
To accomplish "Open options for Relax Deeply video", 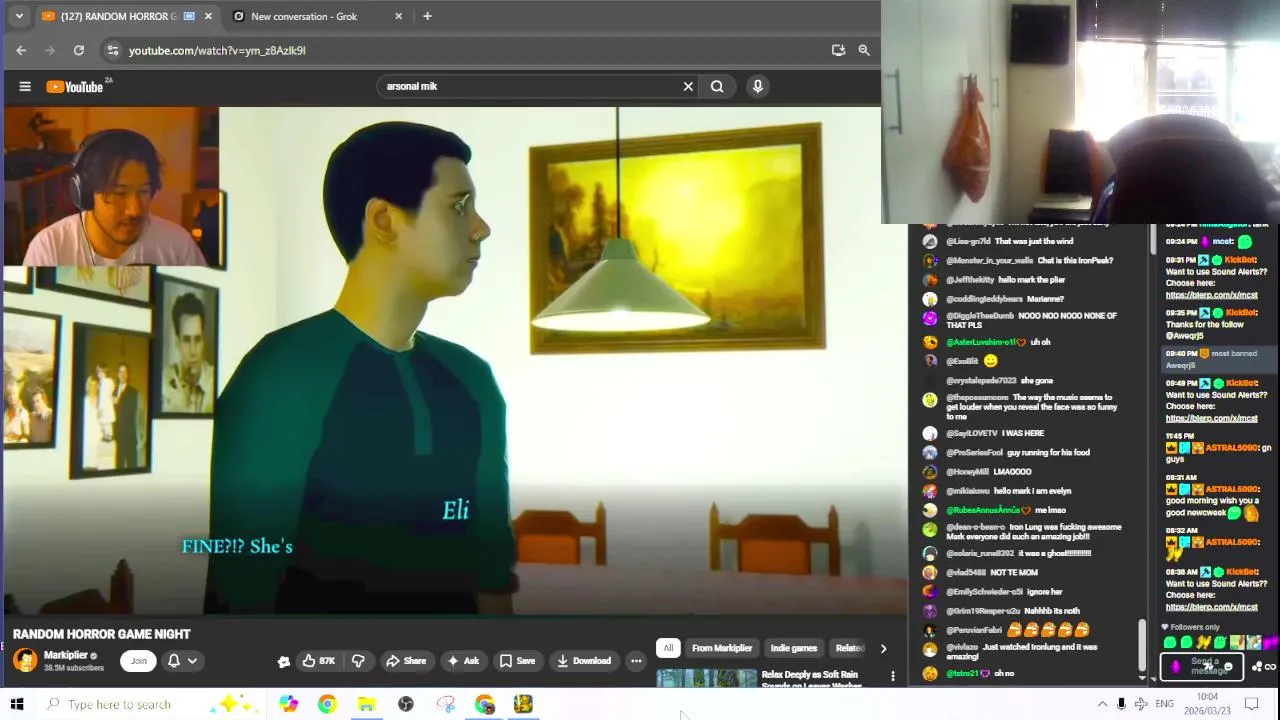I will [893, 676].
